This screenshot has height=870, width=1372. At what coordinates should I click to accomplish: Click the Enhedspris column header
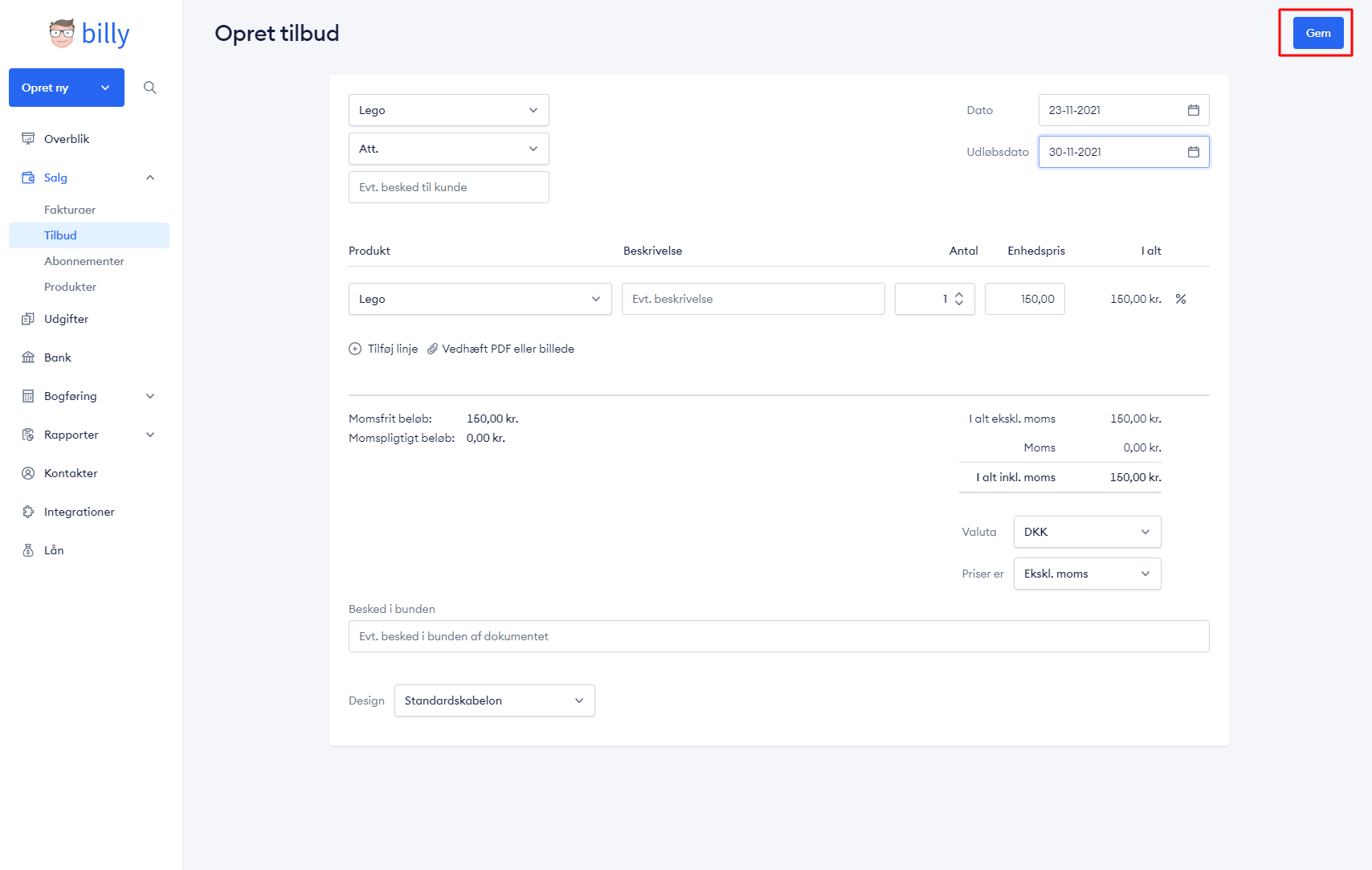(x=1036, y=251)
